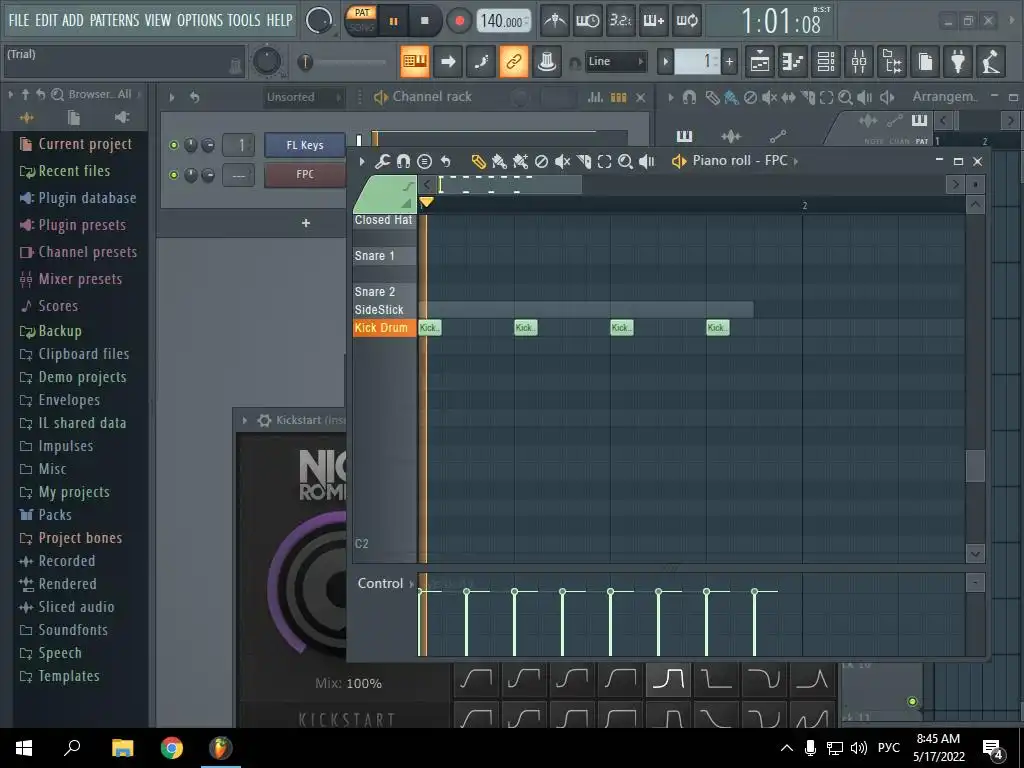Open the Mixer view button
This screenshot has width=1024, height=768.
[859, 61]
